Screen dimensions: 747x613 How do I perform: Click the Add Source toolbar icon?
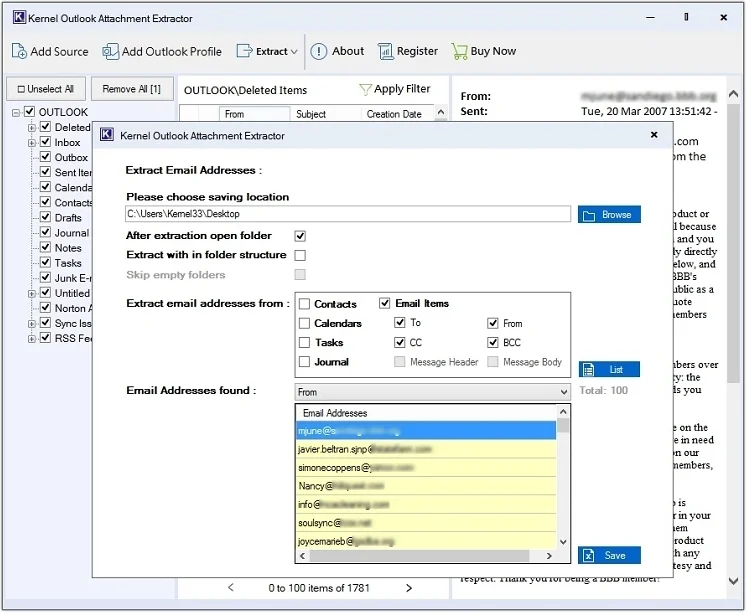[x=19, y=51]
